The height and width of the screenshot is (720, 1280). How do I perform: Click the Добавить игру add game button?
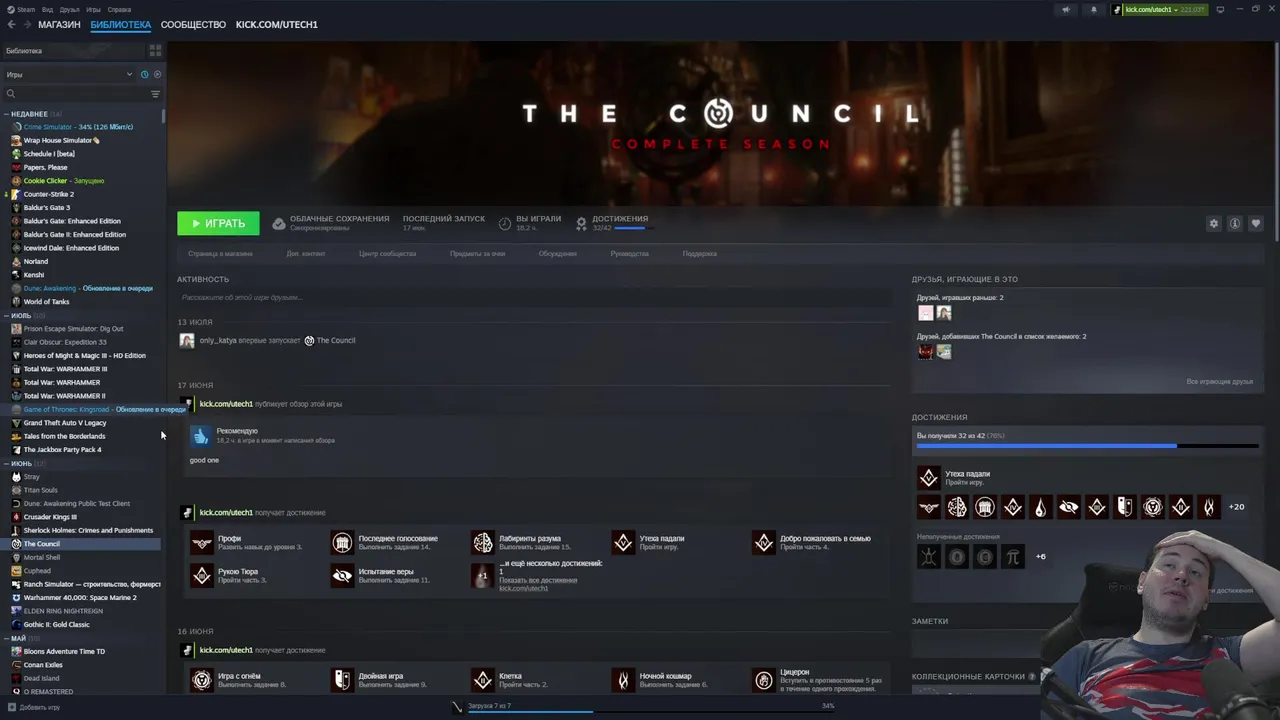point(33,707)
